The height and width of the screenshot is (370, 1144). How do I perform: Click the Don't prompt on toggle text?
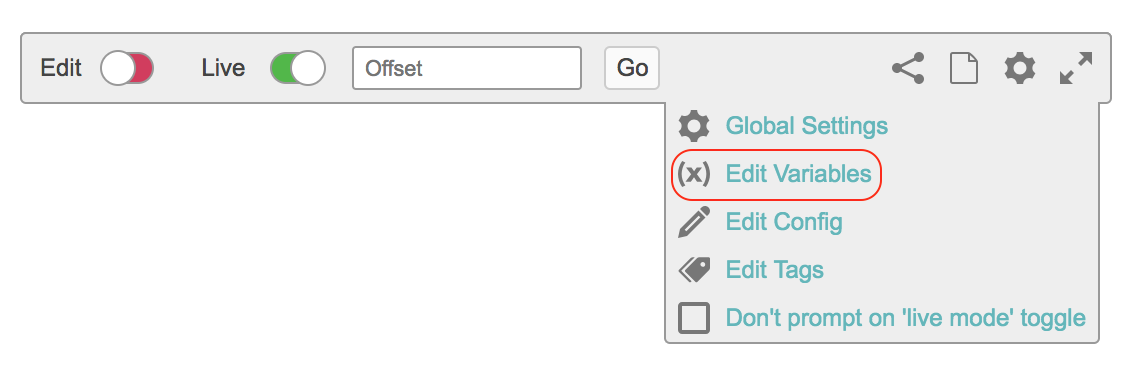[x=905, y=318]
